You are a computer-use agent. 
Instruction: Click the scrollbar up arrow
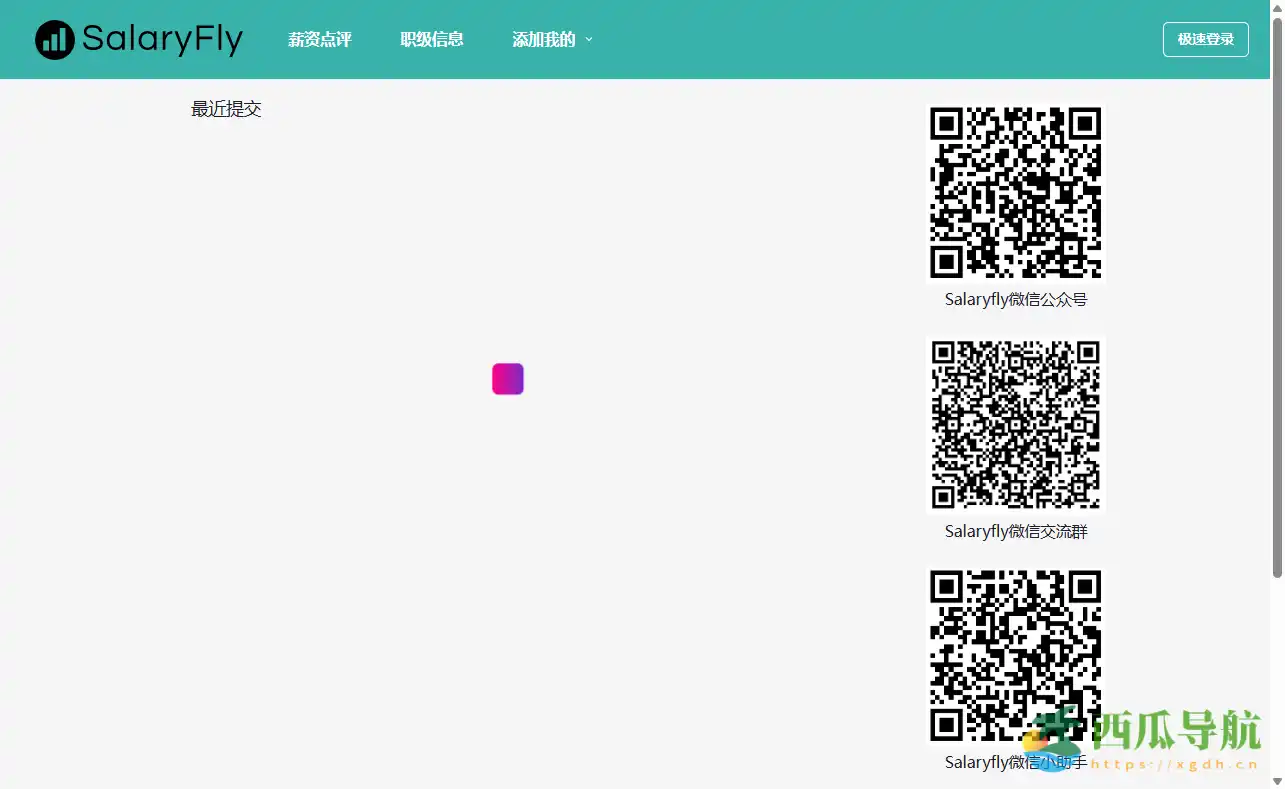(x=1277, y=8)
